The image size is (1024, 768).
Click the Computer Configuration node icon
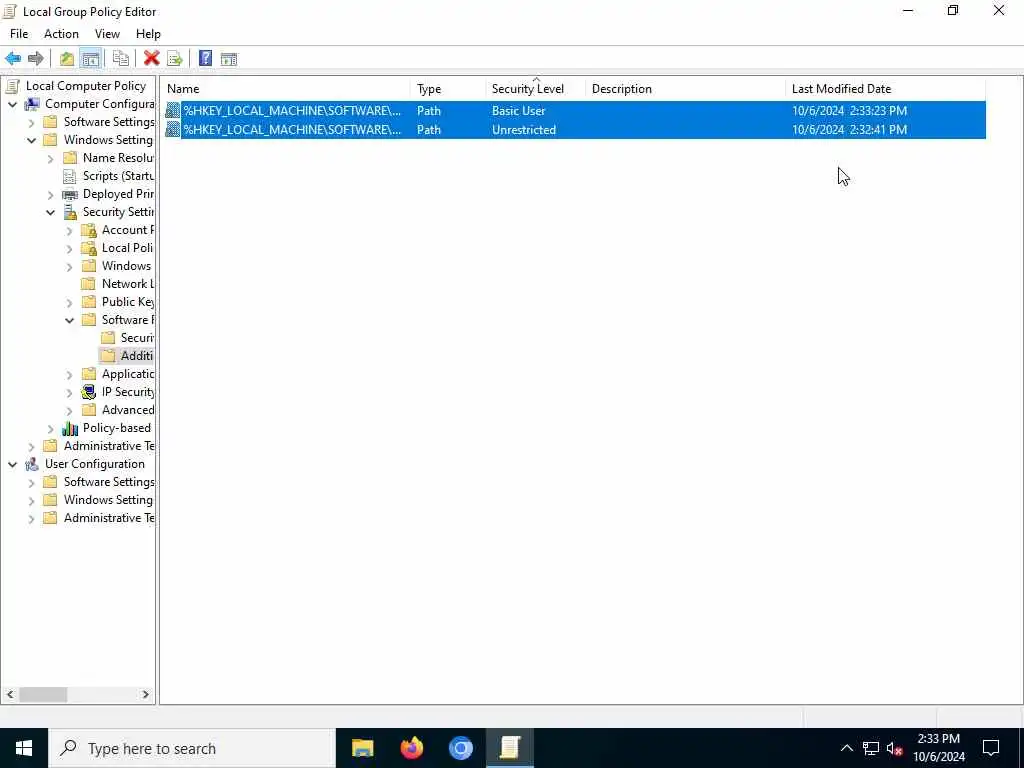coord(32,104)
